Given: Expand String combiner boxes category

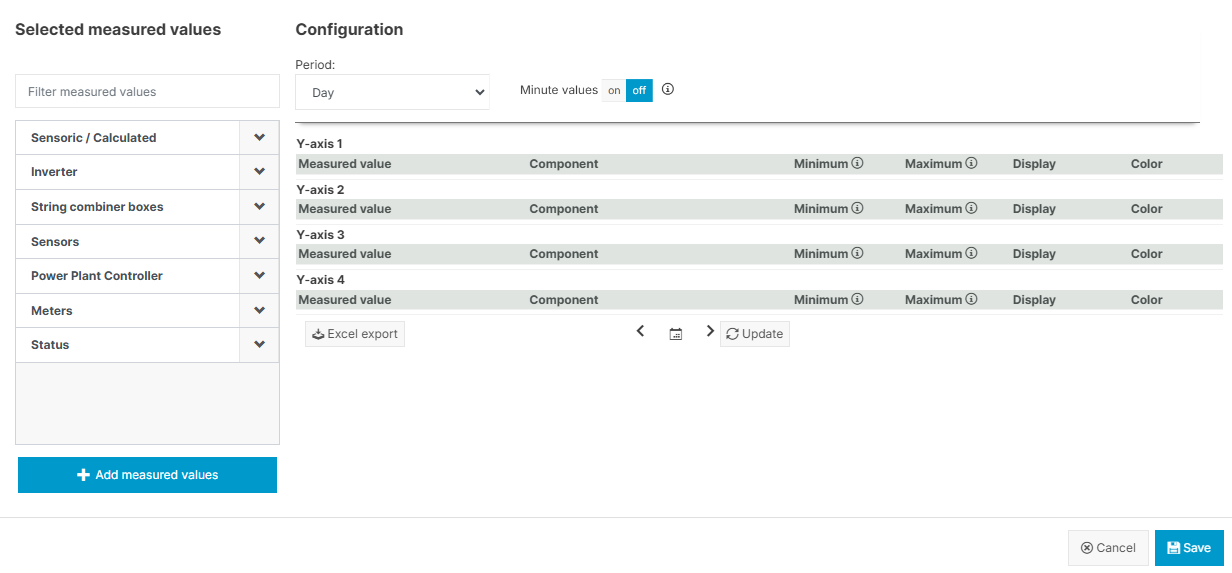Looking at the screenshot, I should 259,207.
